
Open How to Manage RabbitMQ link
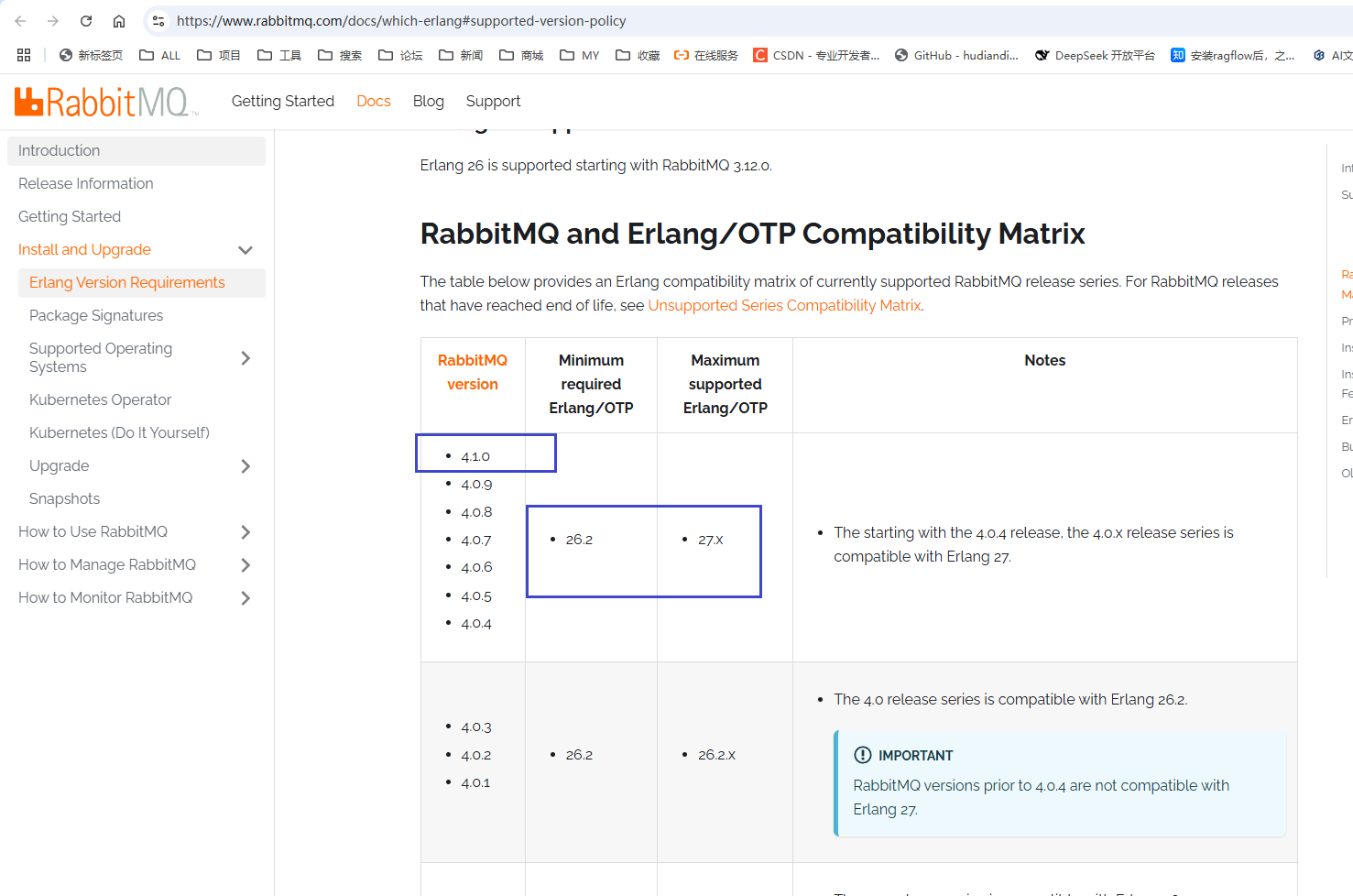pyautogui.click(x=107, y=564)
